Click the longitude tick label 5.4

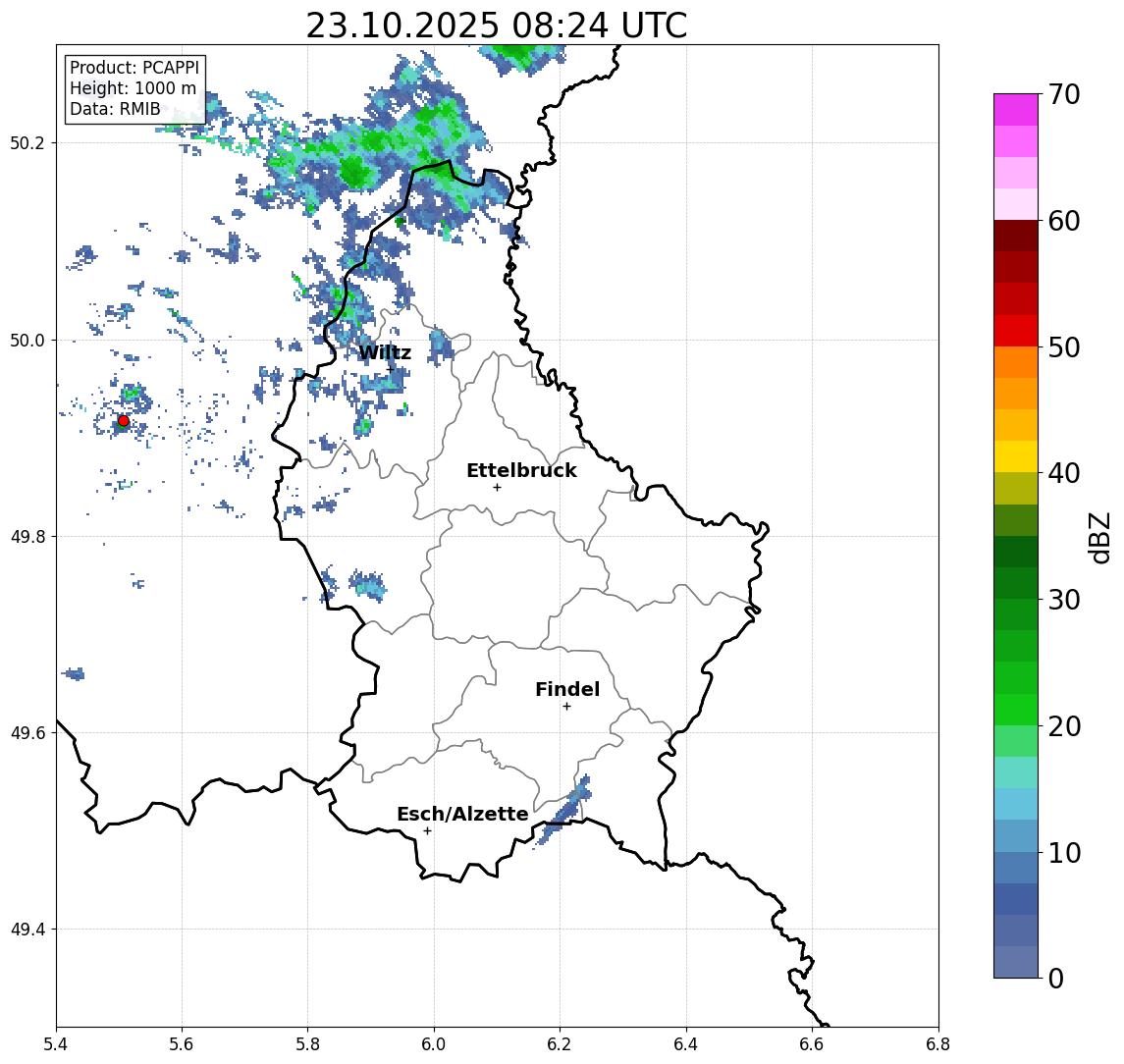click(x=56, y=1044)
